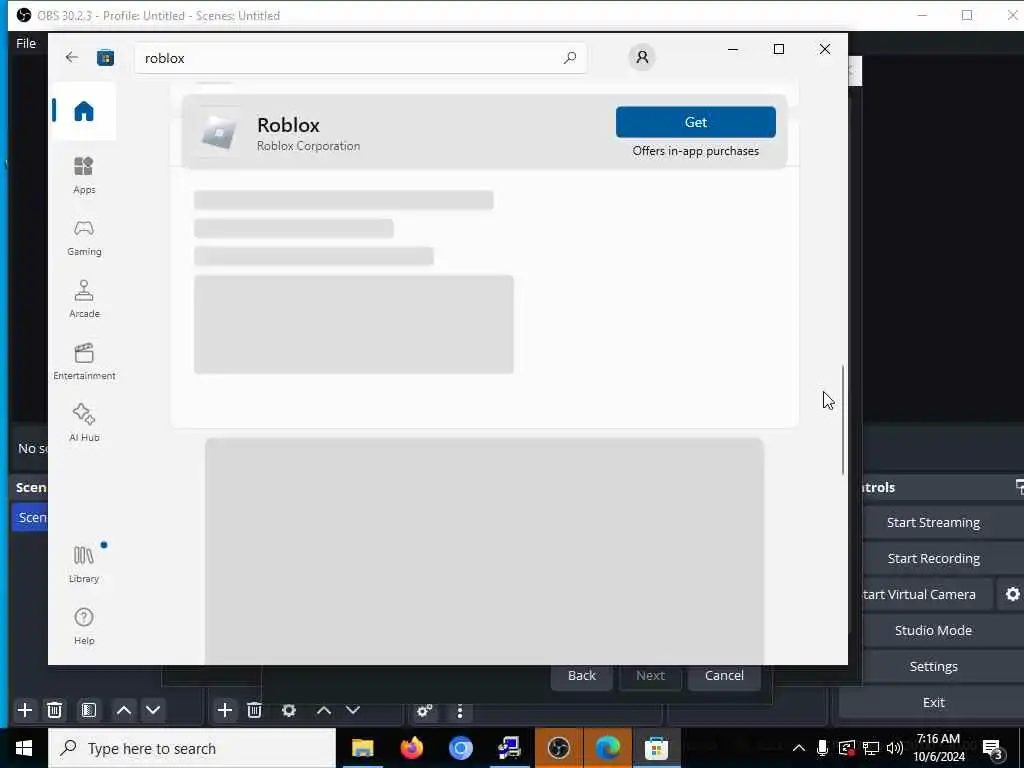Open virtual camera settings gear
Viewport: 1024px width, 768px height.
tap(1012, 594)
